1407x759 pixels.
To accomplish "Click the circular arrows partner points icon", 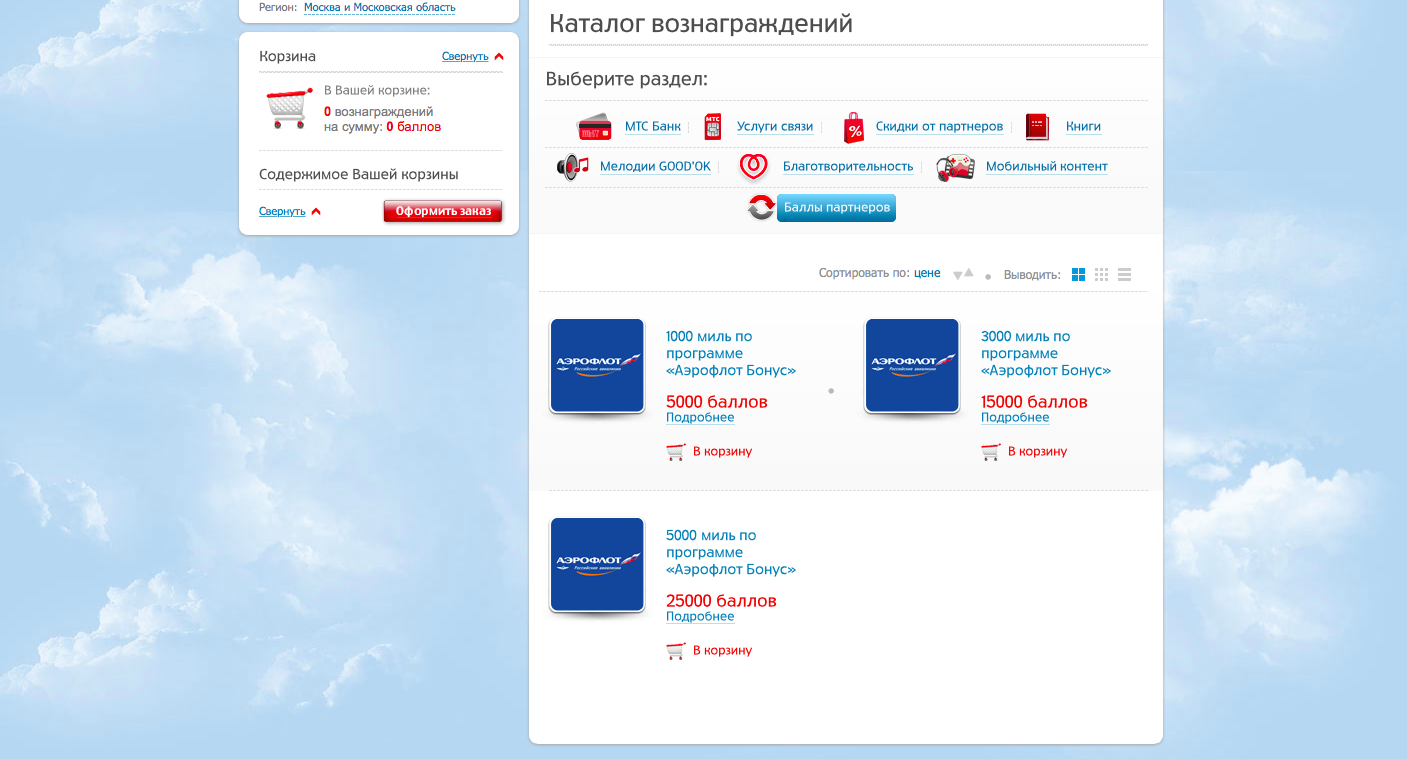I will click(761, 208).
